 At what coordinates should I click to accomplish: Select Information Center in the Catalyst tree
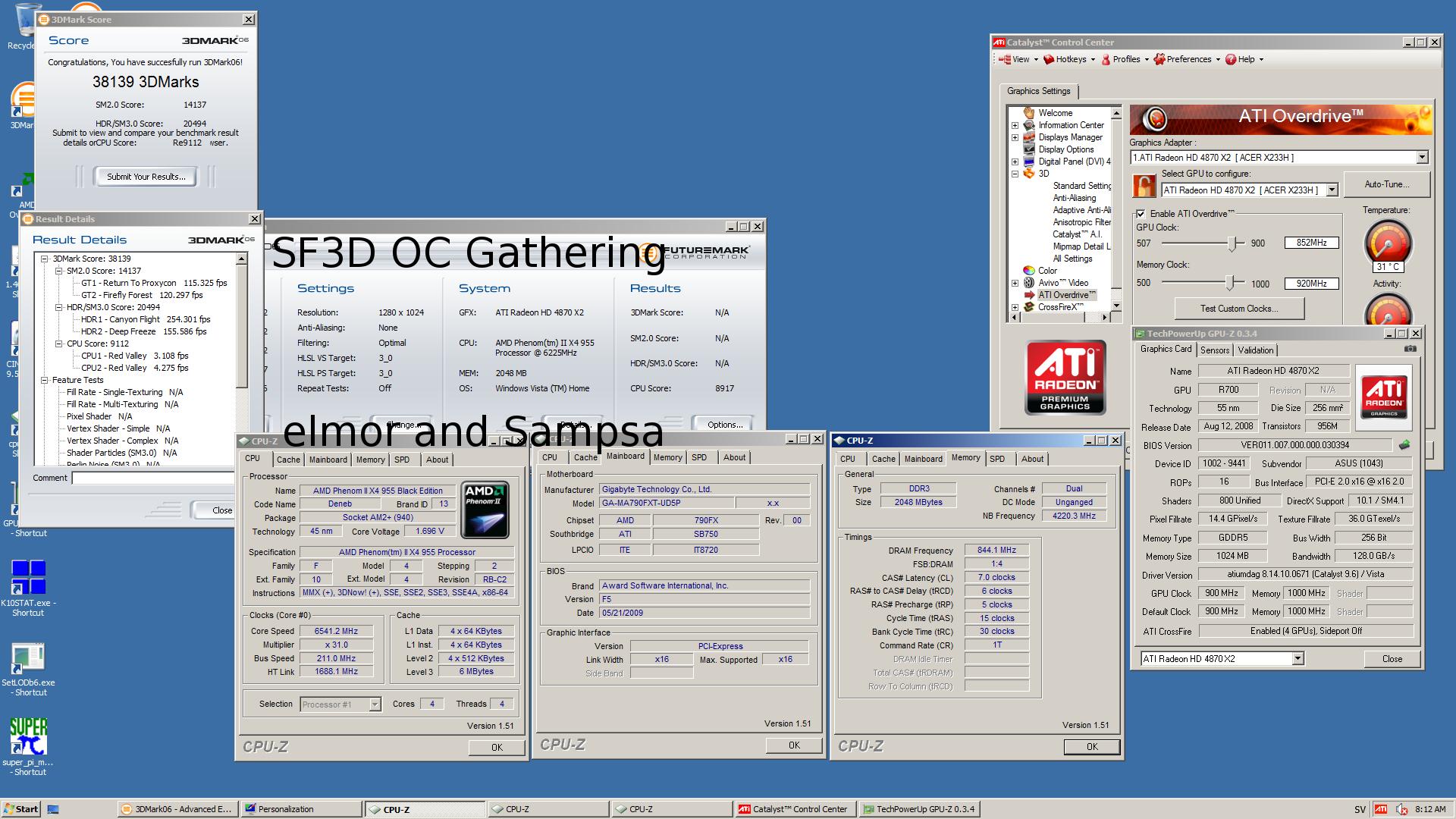click(x=1071, y=125)
